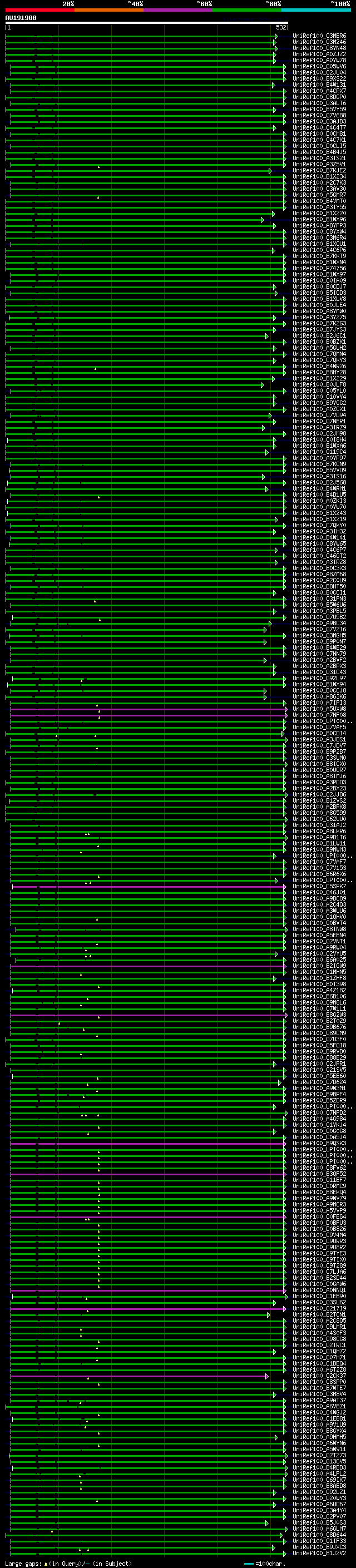Open hit UniRef100_Q3MBR6
This screenshot has width=356, height=1568.
[x=319, y=37]
